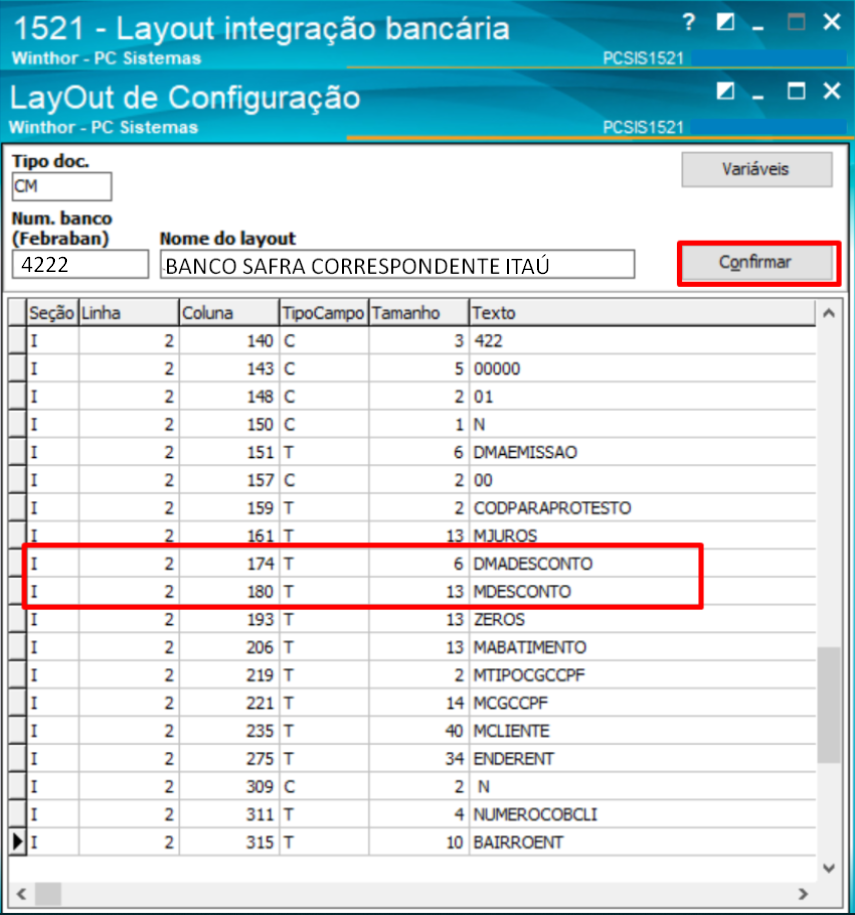Select the MDESCONTO cell

(x=642, y=591)
